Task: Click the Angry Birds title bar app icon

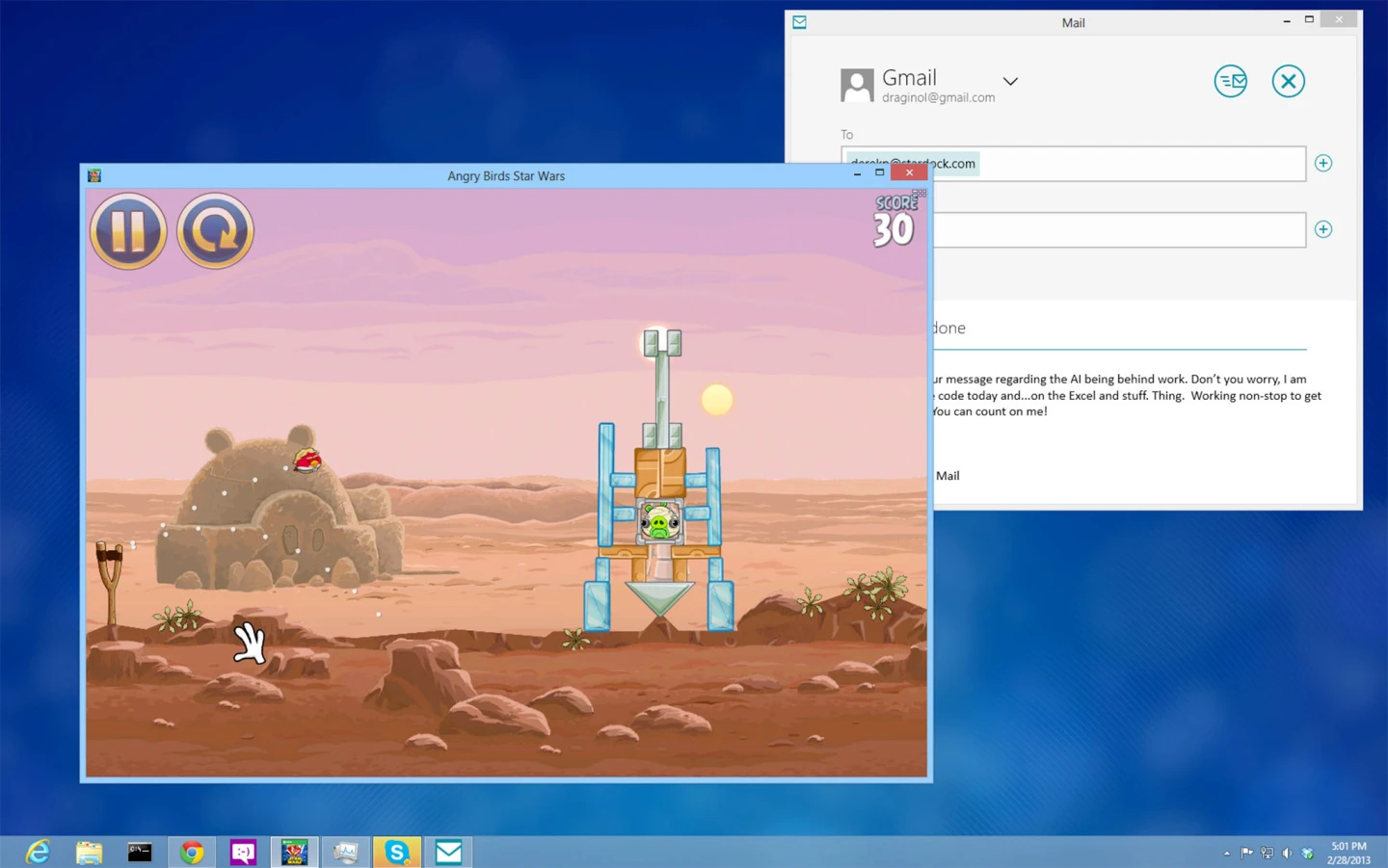Action: pos(94,175)
